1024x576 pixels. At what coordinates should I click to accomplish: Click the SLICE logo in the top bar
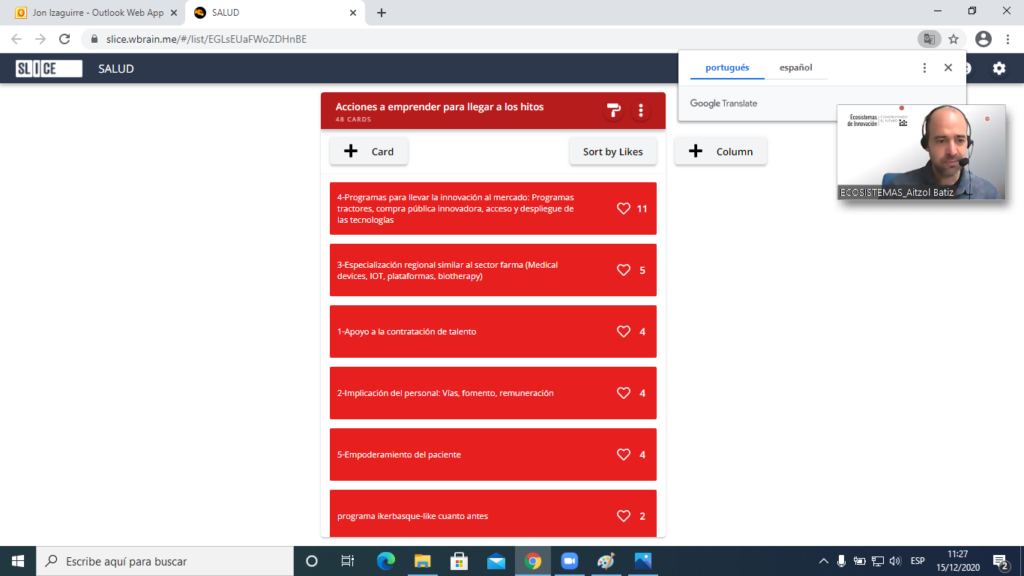pyautogui.click(x=49, y=69)
